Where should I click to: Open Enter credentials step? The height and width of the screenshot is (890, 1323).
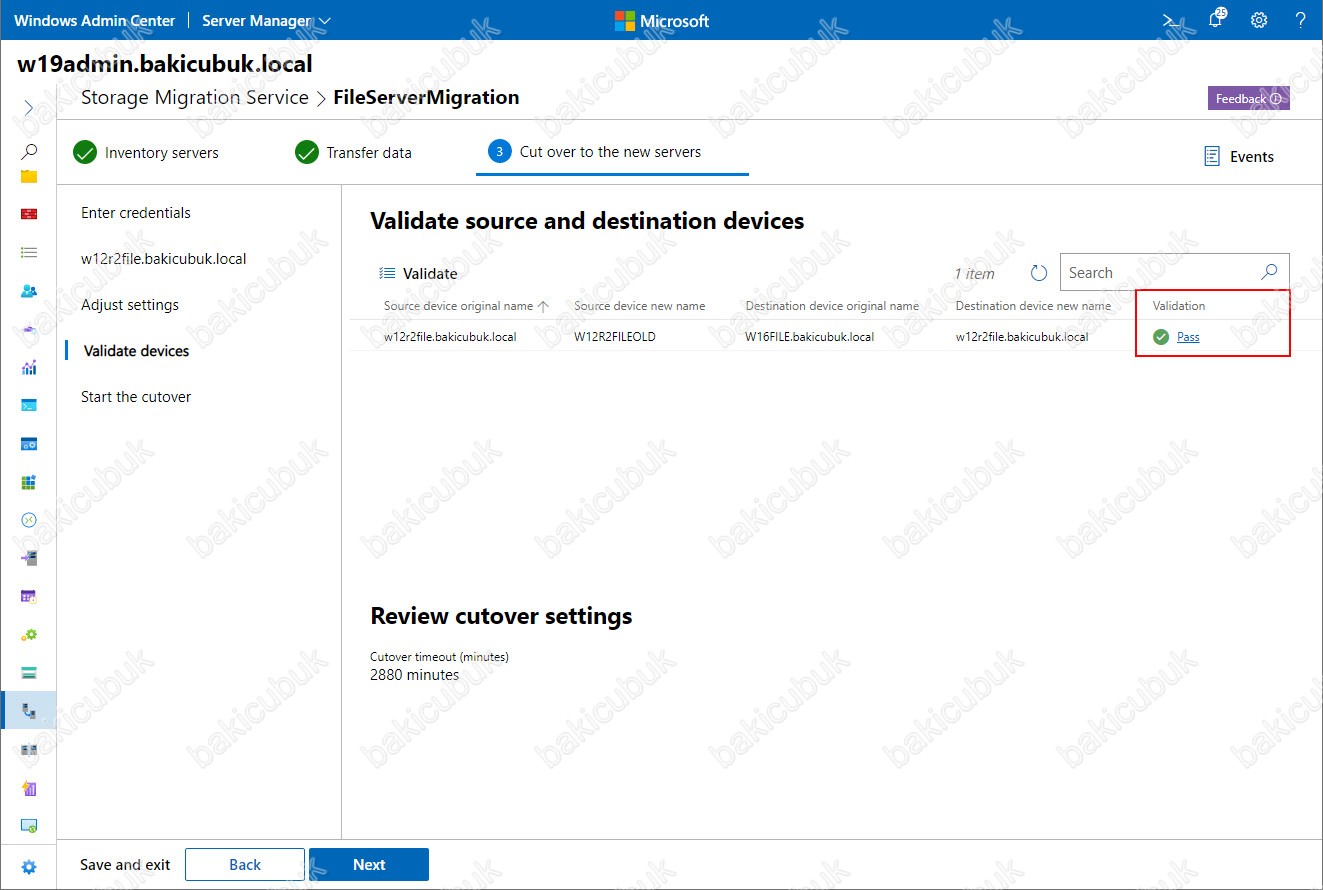pyautogui.click(x=136, y=213)
